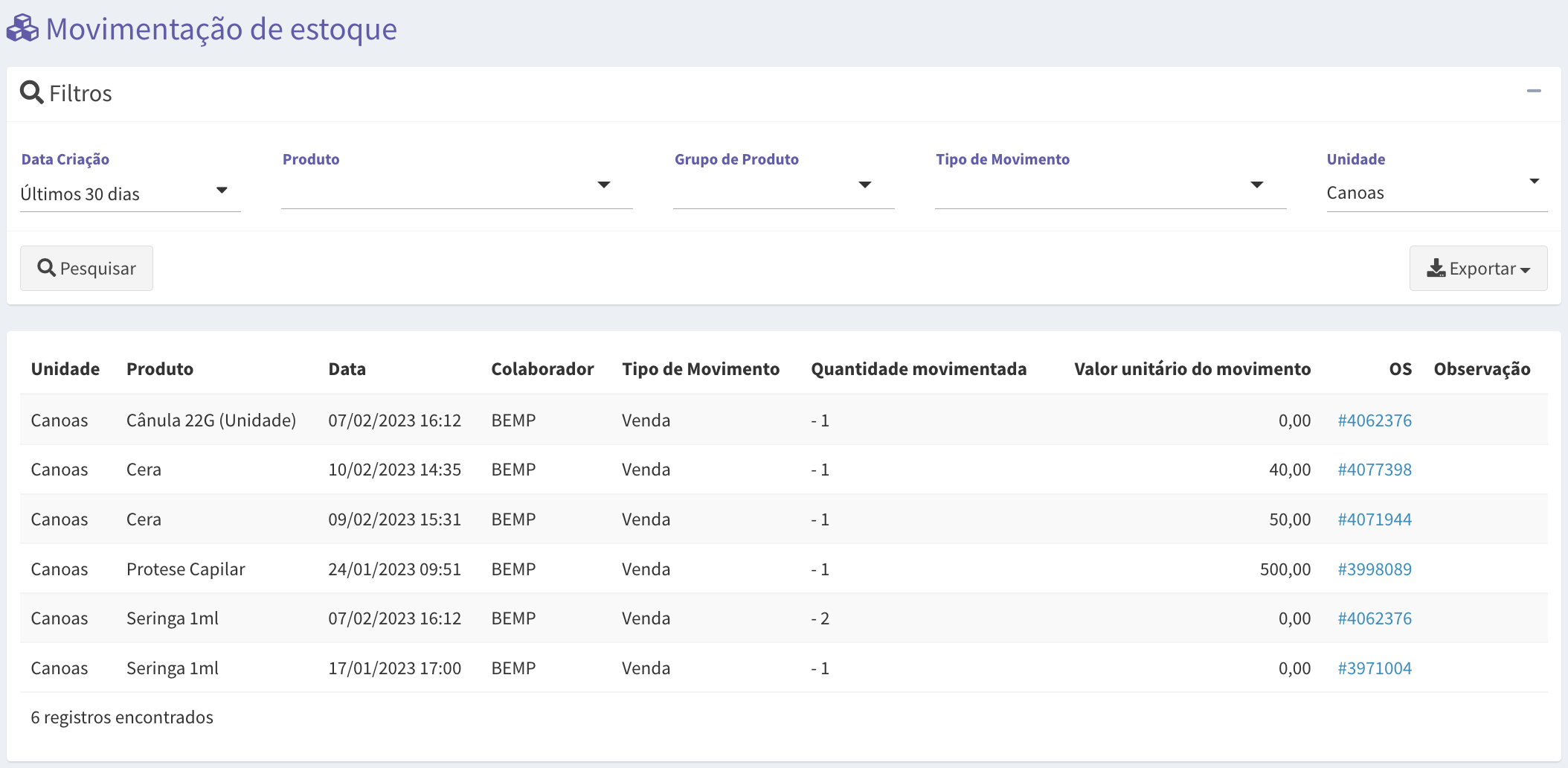This screenshot has width=1568, height=768.
Task: Open the Unidade dropdown showing Canoas
Action: click(1437, 192)
